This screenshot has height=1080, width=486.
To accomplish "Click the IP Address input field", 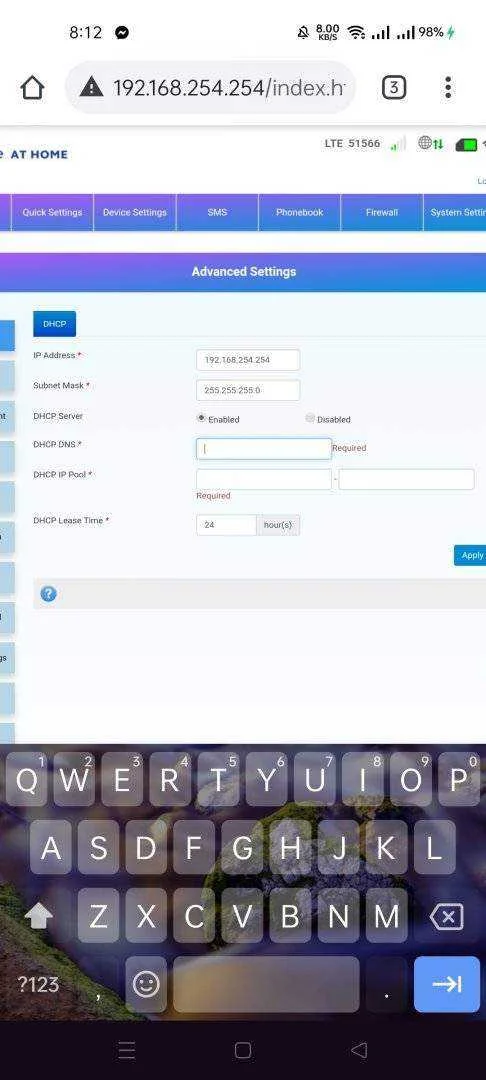I will point(248,360).
